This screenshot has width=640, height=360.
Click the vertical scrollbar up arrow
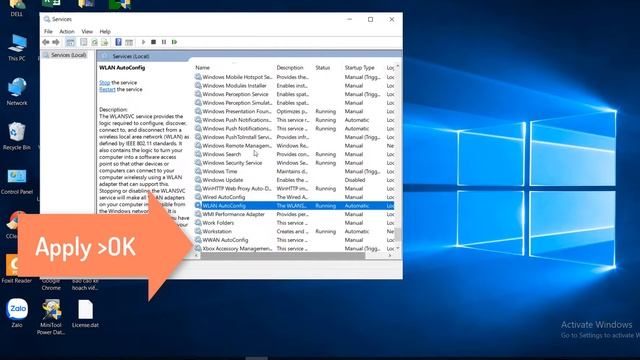click(x=398, y=67)
